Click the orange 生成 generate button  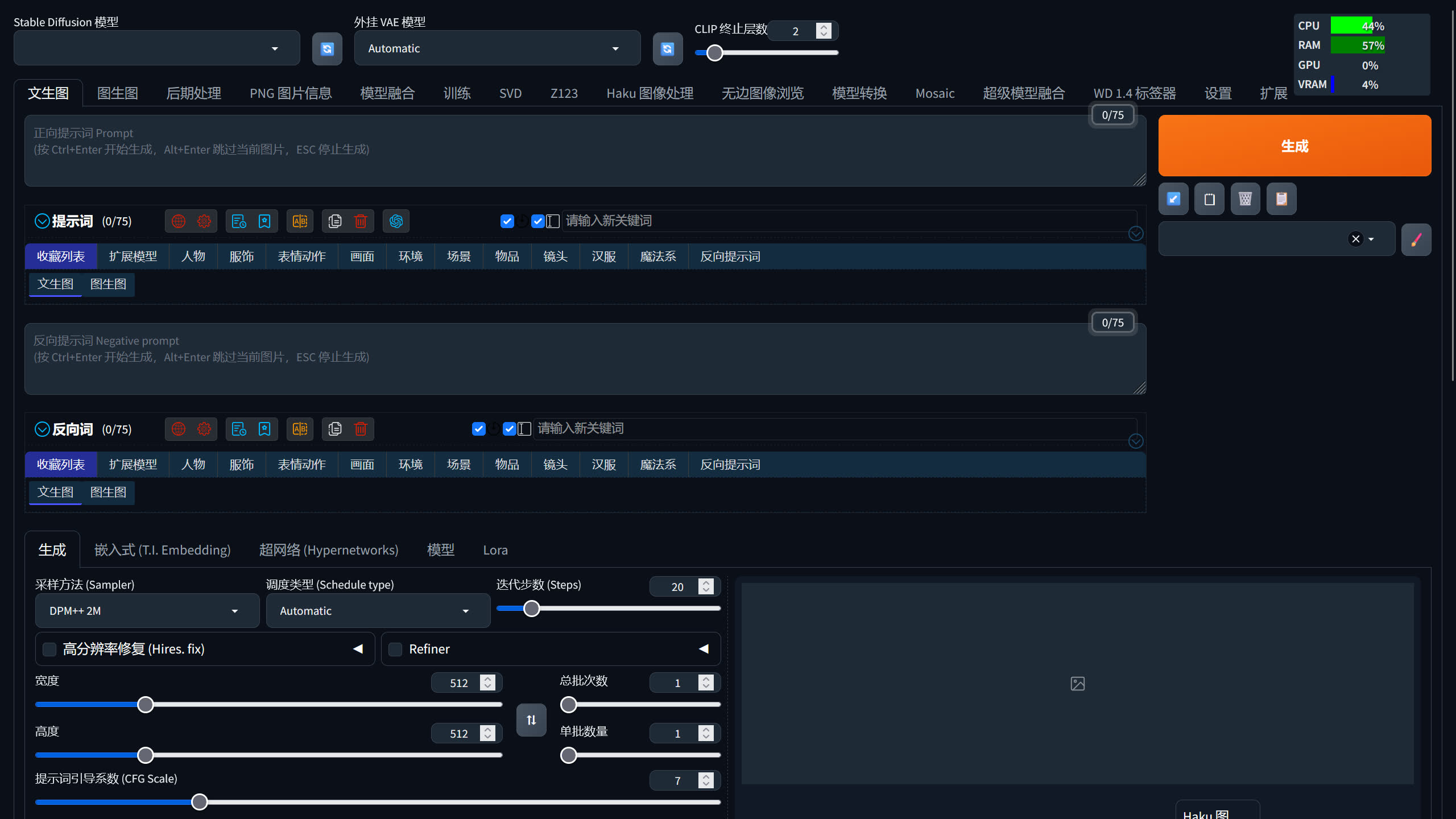pyautogui.click(x=1294, y=146)
